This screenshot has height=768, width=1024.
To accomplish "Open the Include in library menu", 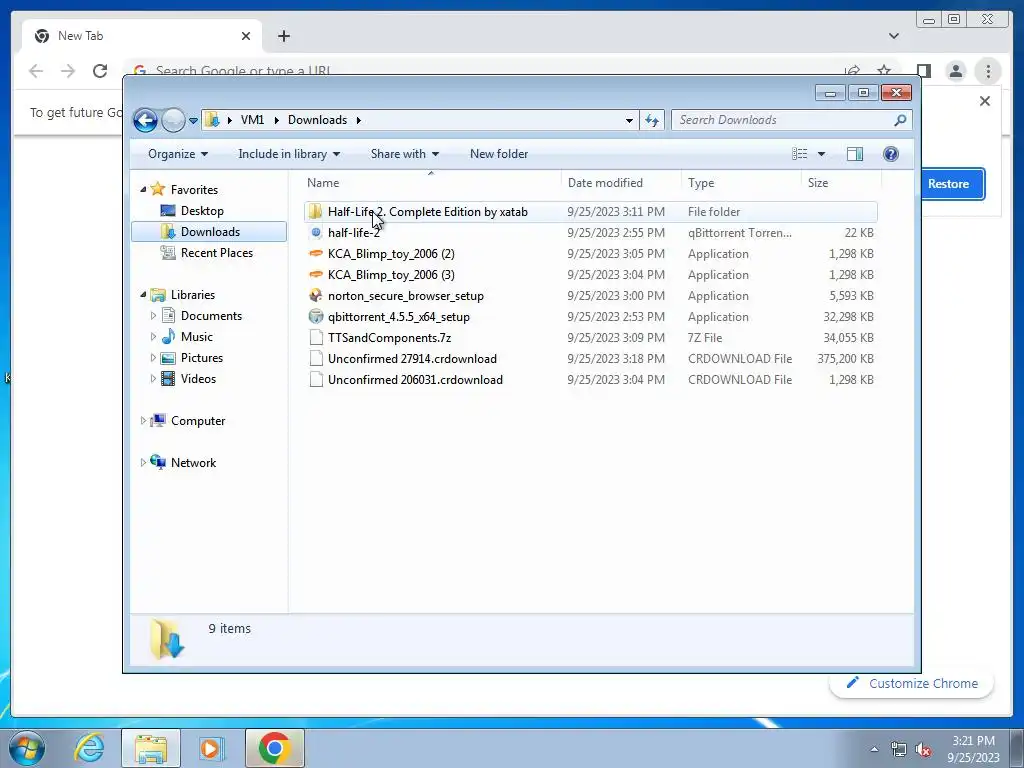I will coord(289,154).
